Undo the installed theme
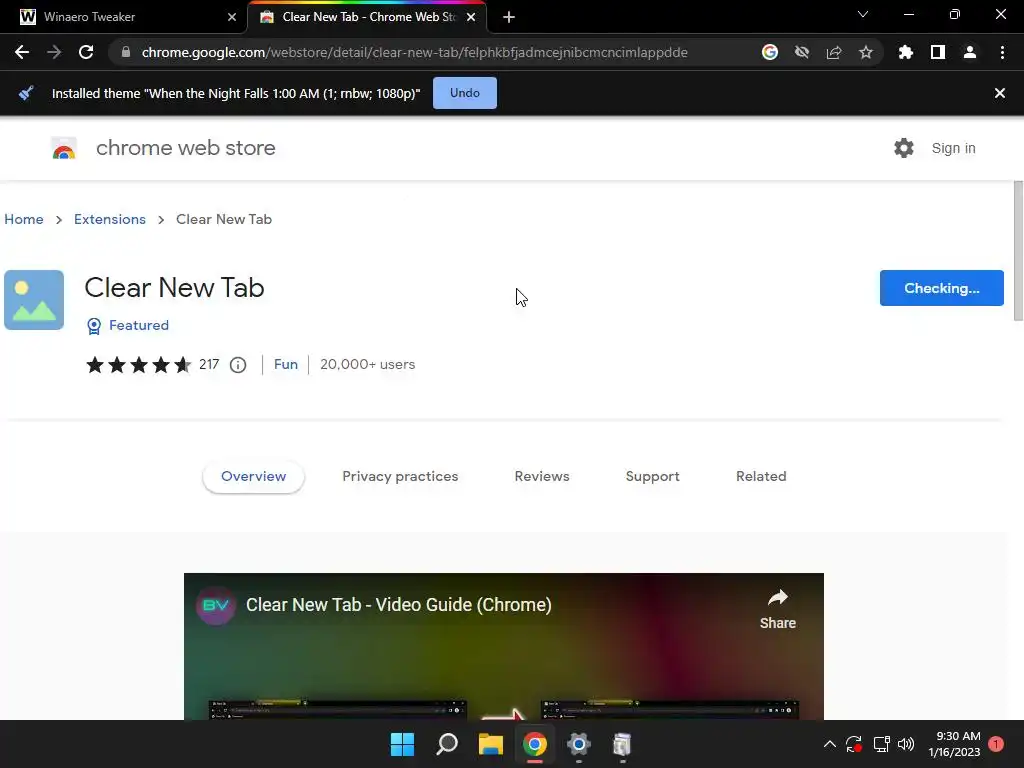Image resolution: width=1024 pixels, height=768 pixels. point(464,93)
